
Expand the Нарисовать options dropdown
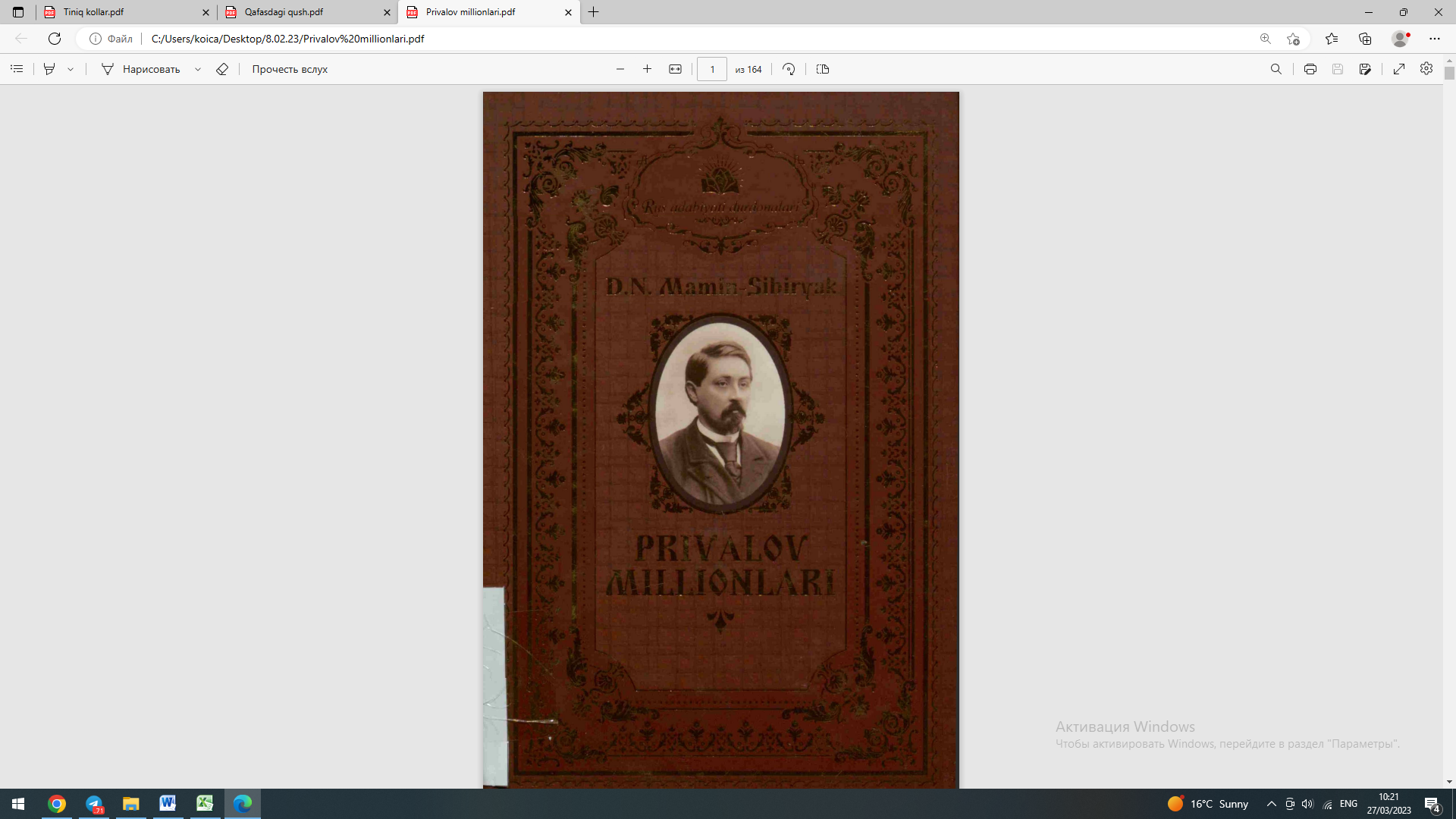(198, 69)
